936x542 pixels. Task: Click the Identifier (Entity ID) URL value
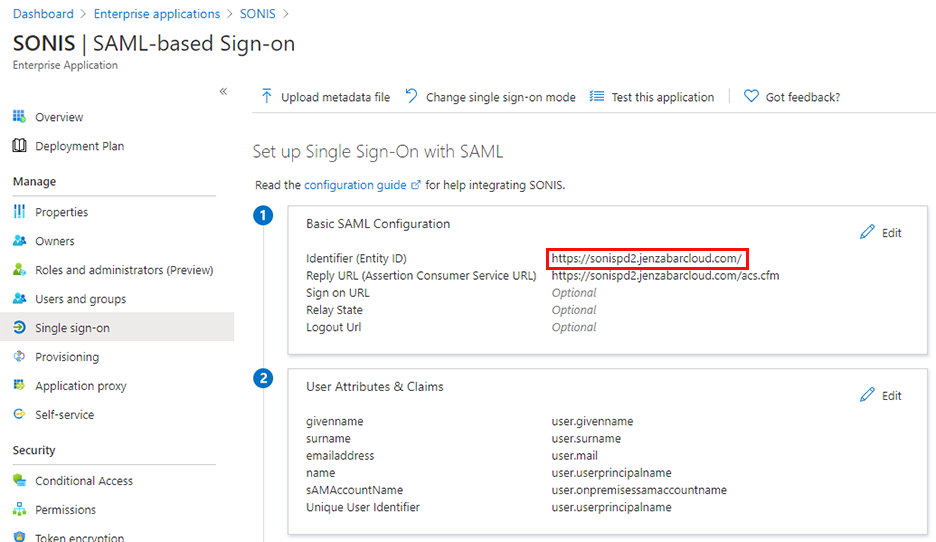click(646, 259)
